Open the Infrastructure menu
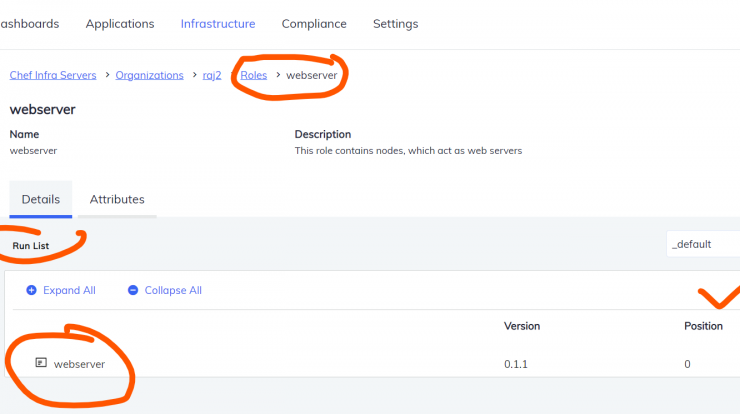740x414 pixels. click(x=218, y=24)
